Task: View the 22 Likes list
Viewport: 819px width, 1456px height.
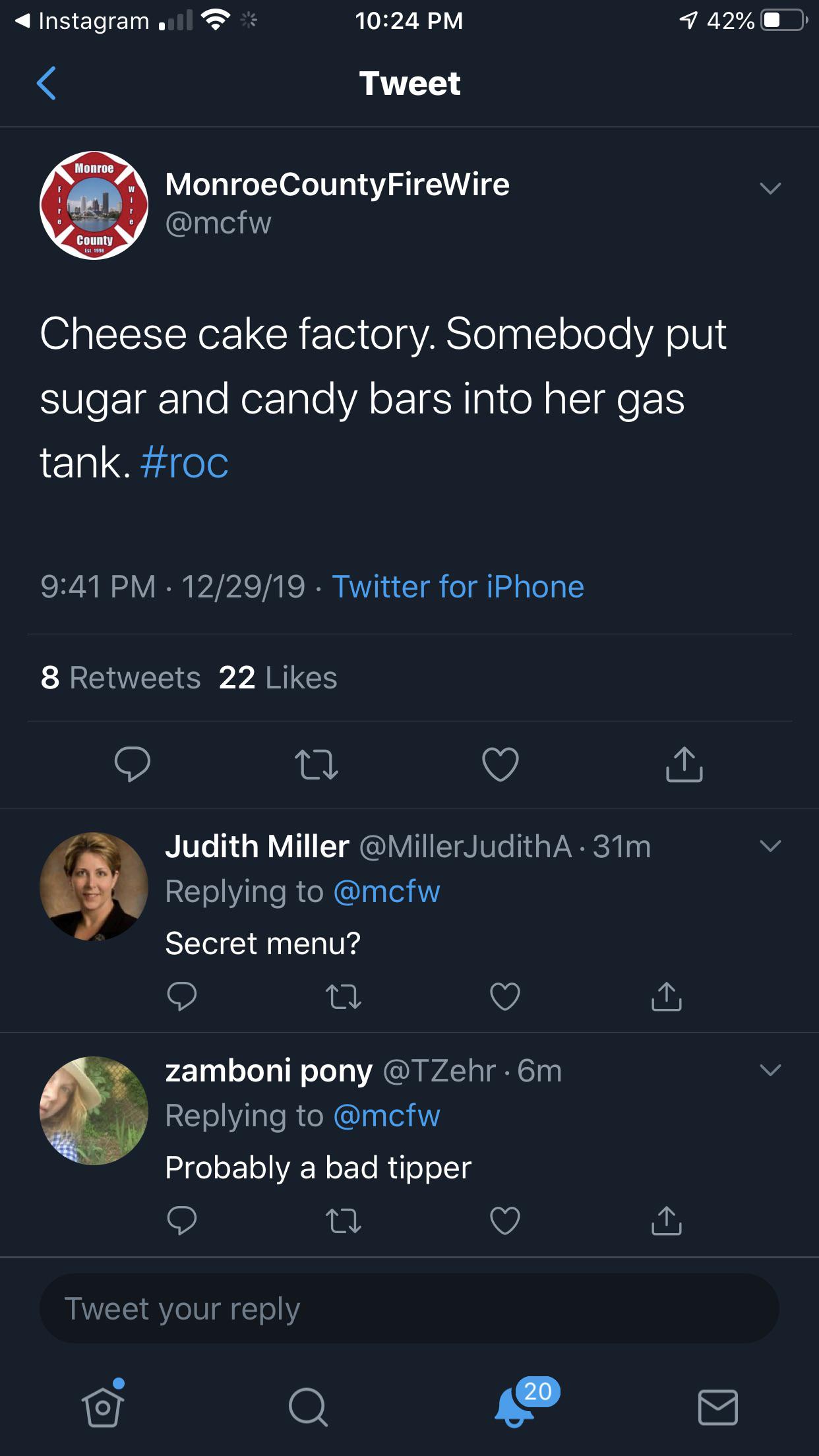Action: coord(276,677)
